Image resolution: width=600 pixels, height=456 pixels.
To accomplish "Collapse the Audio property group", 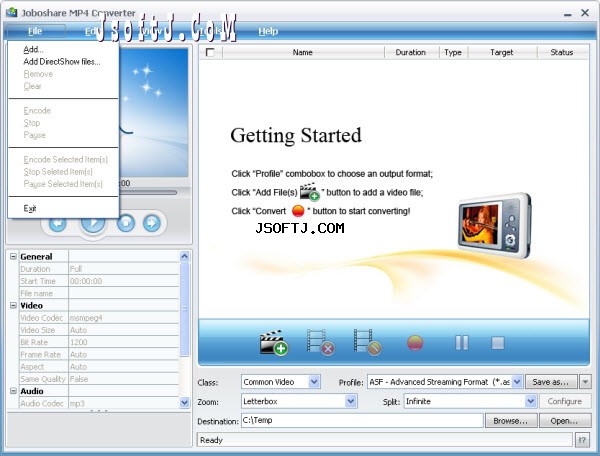I will (13, 391).
